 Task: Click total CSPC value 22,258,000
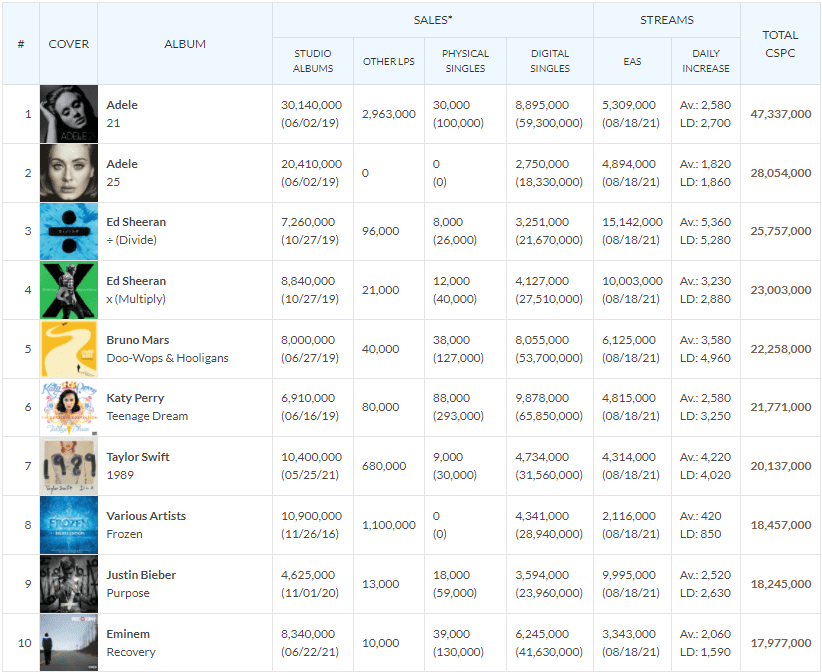pyautogui.click(x=781, y=349)
